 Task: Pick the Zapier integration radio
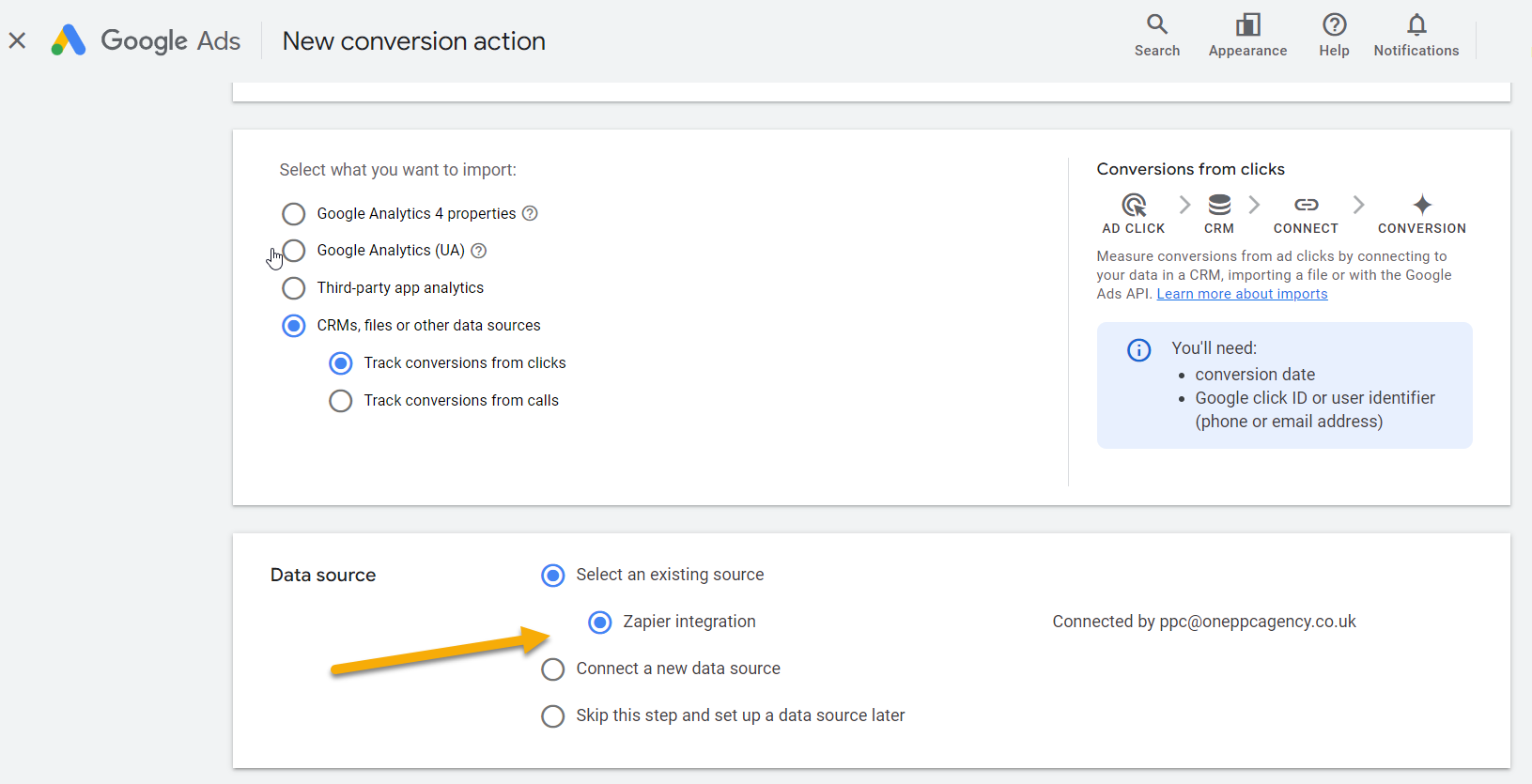(x=599, y=622)
